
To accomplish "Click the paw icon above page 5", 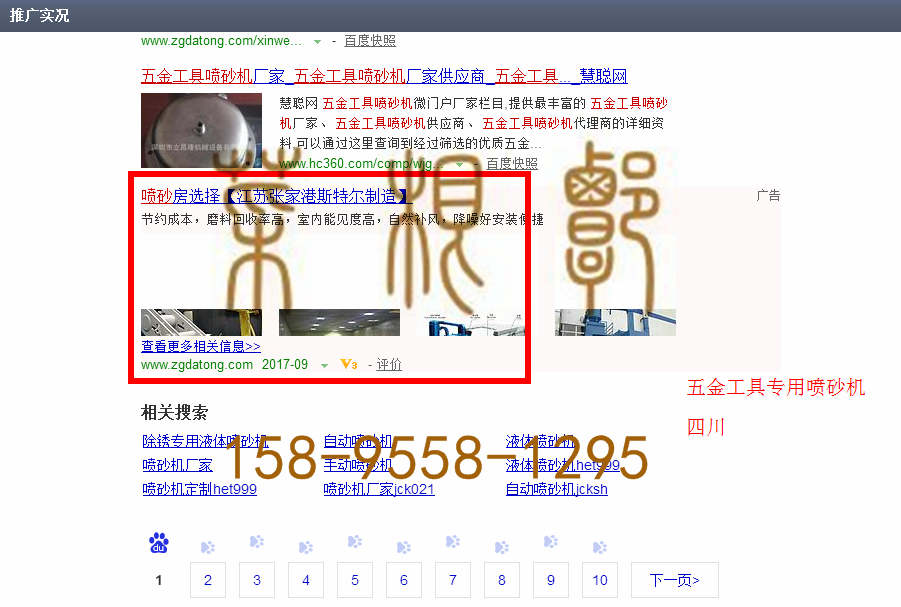I will (x=355, y=541).
